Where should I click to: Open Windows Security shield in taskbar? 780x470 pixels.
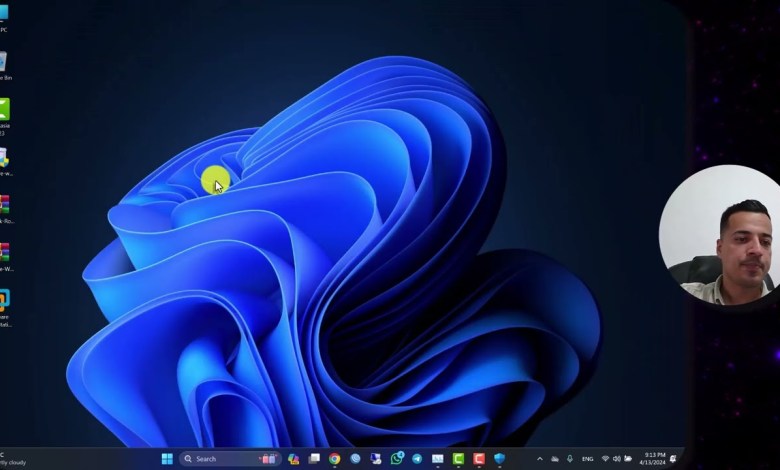coord(499,459)
